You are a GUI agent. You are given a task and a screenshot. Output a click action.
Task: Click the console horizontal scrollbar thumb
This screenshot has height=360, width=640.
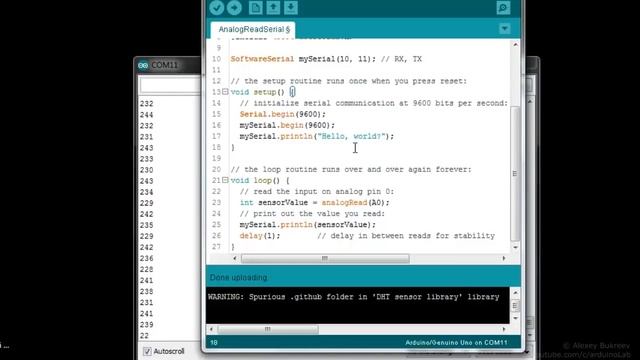[268, 329]
